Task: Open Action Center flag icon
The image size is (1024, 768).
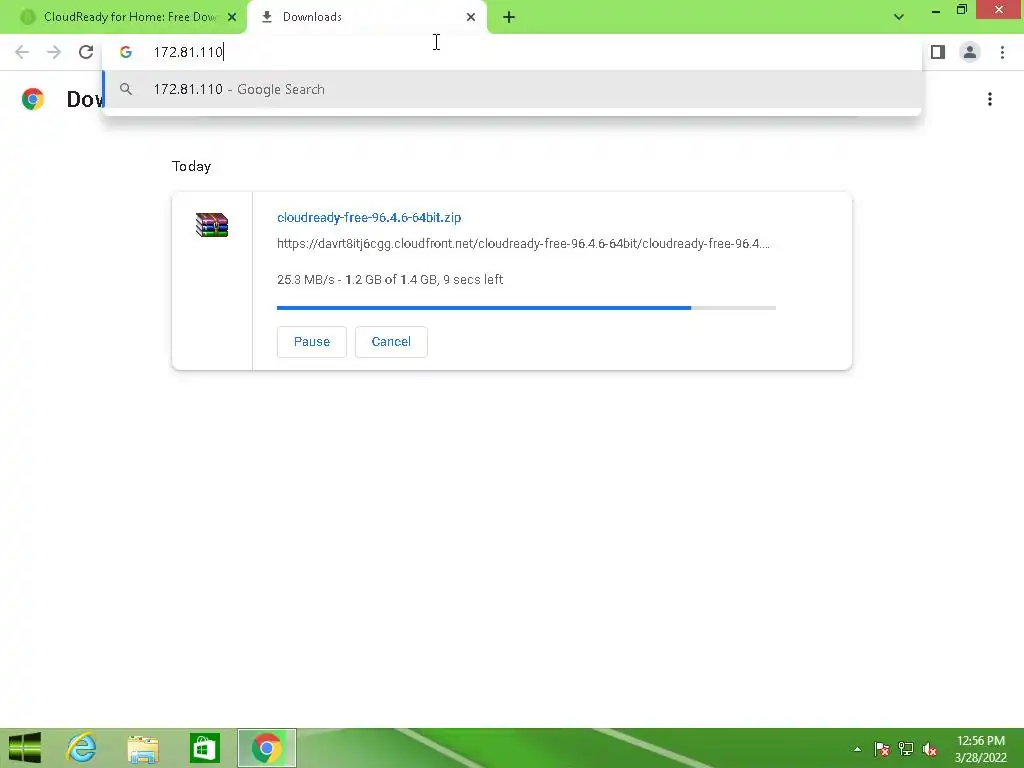Action: point(882,749)
